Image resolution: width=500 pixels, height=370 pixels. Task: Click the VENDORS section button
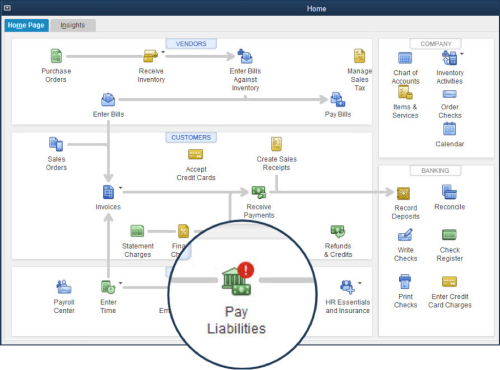tap(191, 44)
